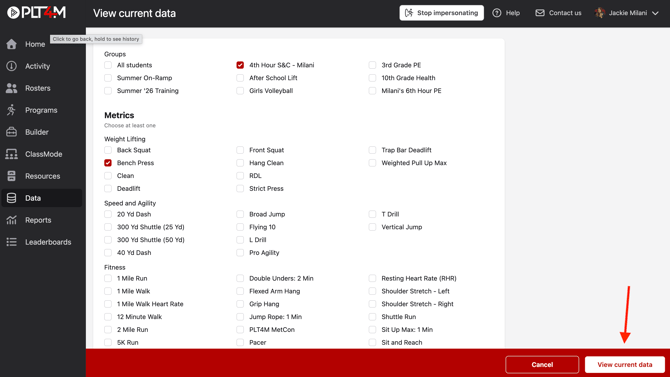Click the Home house icon
Viewport: 670px width, 377px height.
coord(12,44)
